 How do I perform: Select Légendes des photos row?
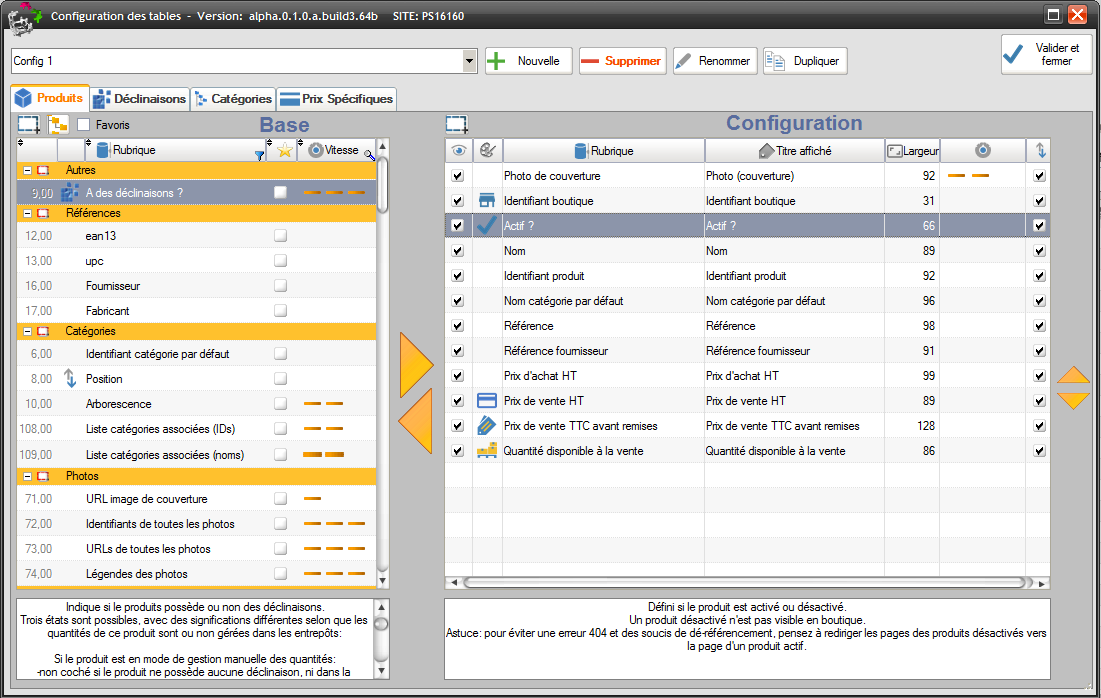pos(197,574)
